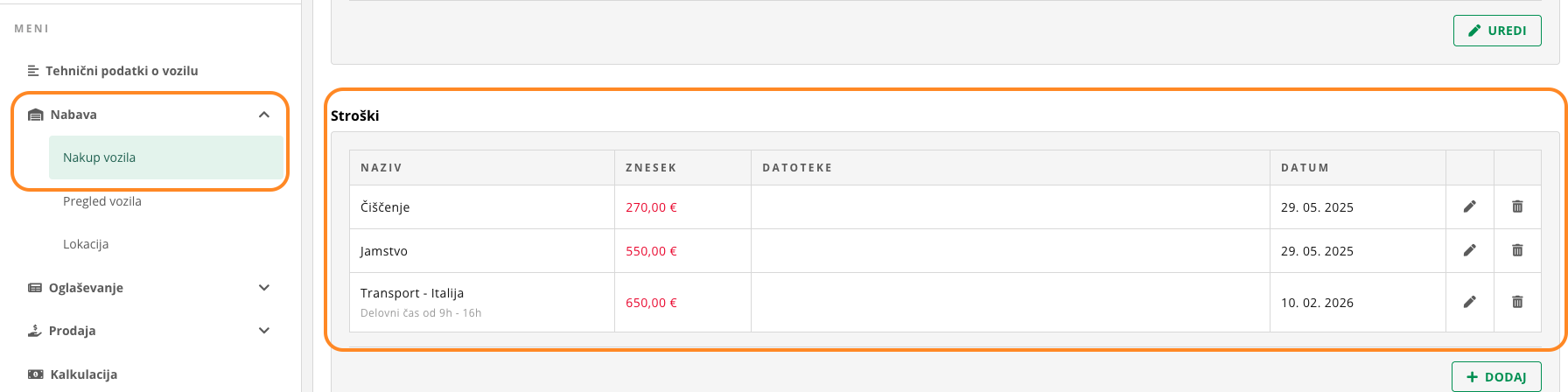Delete the Čiščenje cost row
The image size is (1568, 392).
click(x=1517, y=206)
